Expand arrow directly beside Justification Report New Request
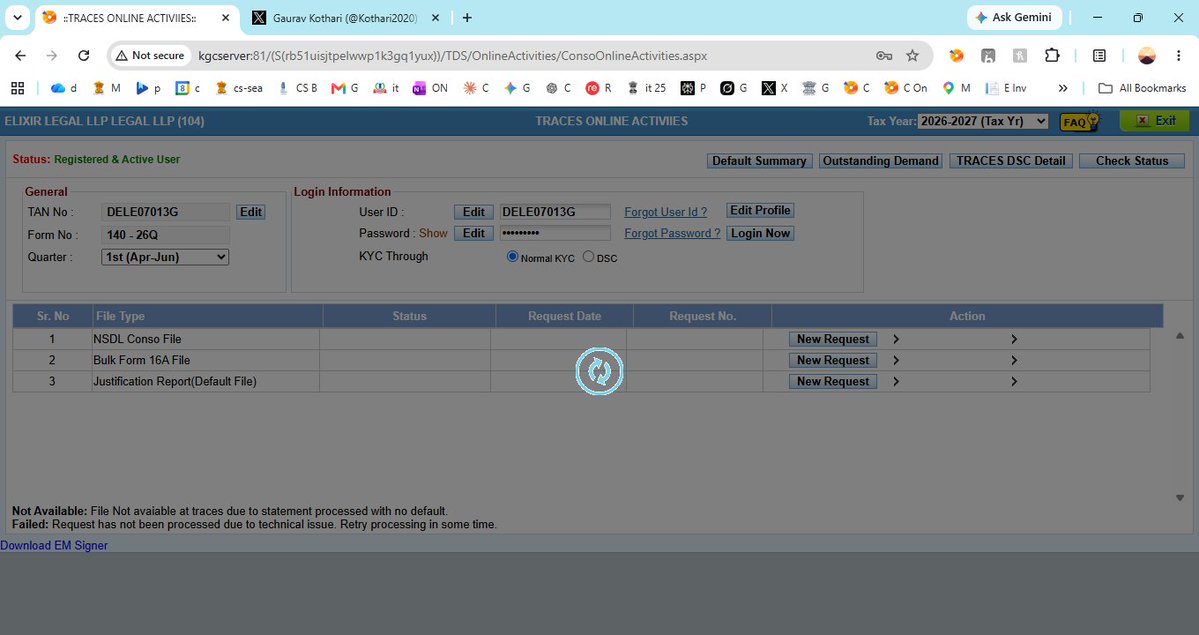 (x=895, y=382)
